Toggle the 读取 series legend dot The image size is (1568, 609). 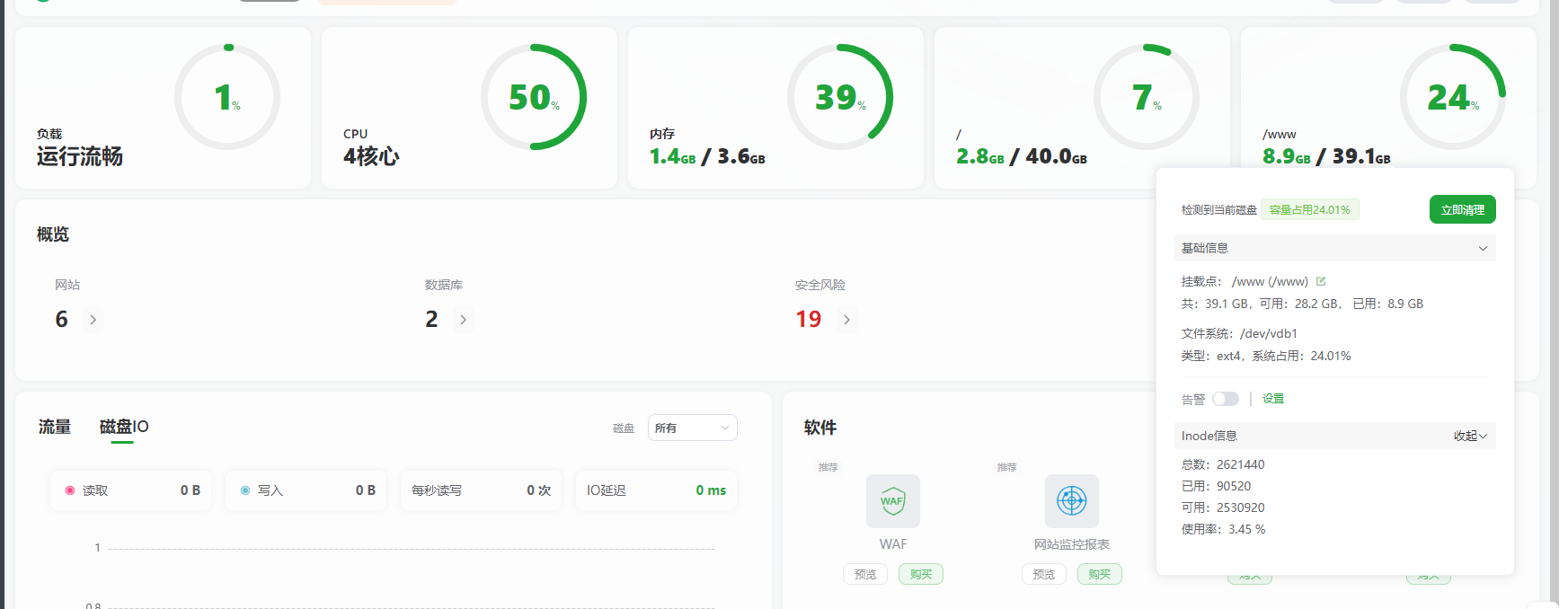pos(70,490)
